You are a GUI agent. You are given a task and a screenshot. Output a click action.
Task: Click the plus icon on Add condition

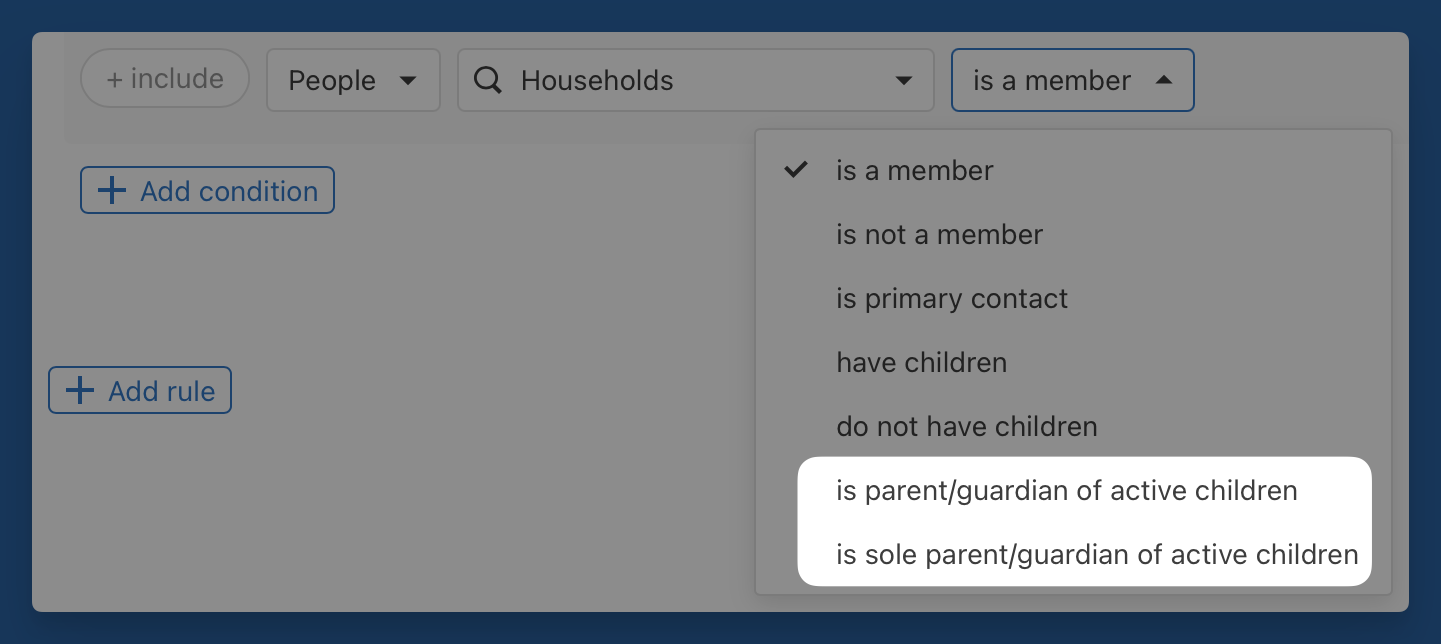111,191
